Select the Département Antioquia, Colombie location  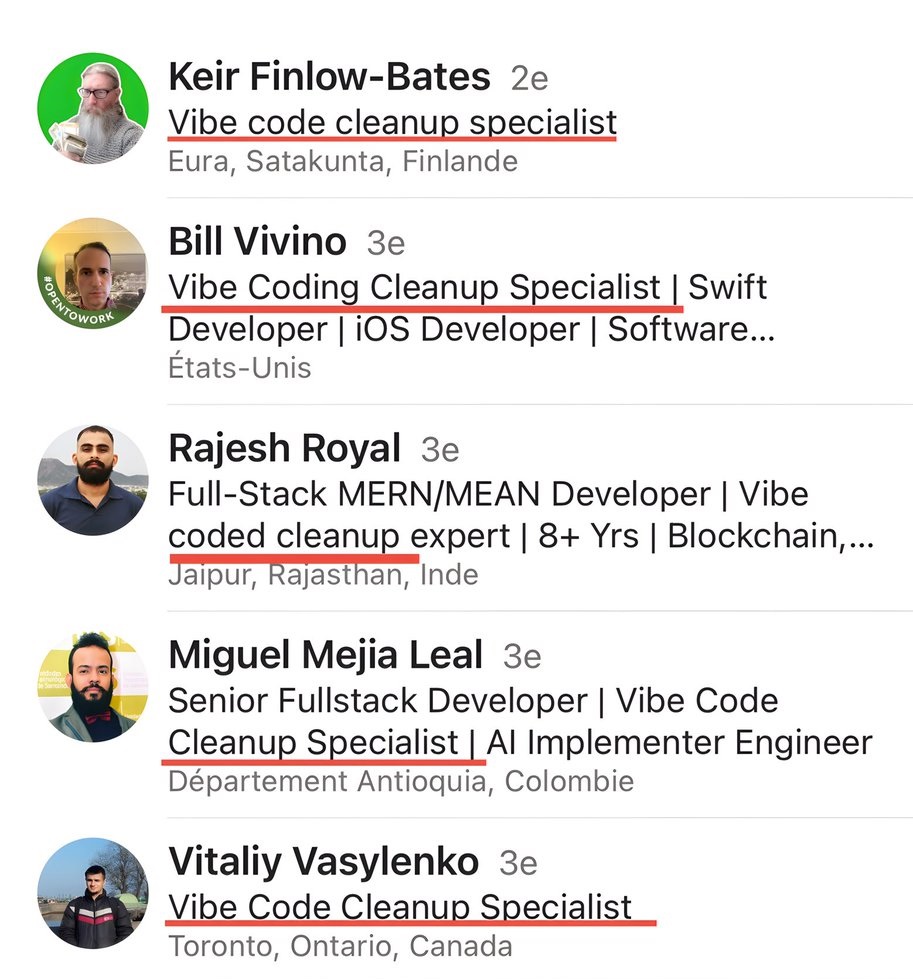(x=400, y=780)
